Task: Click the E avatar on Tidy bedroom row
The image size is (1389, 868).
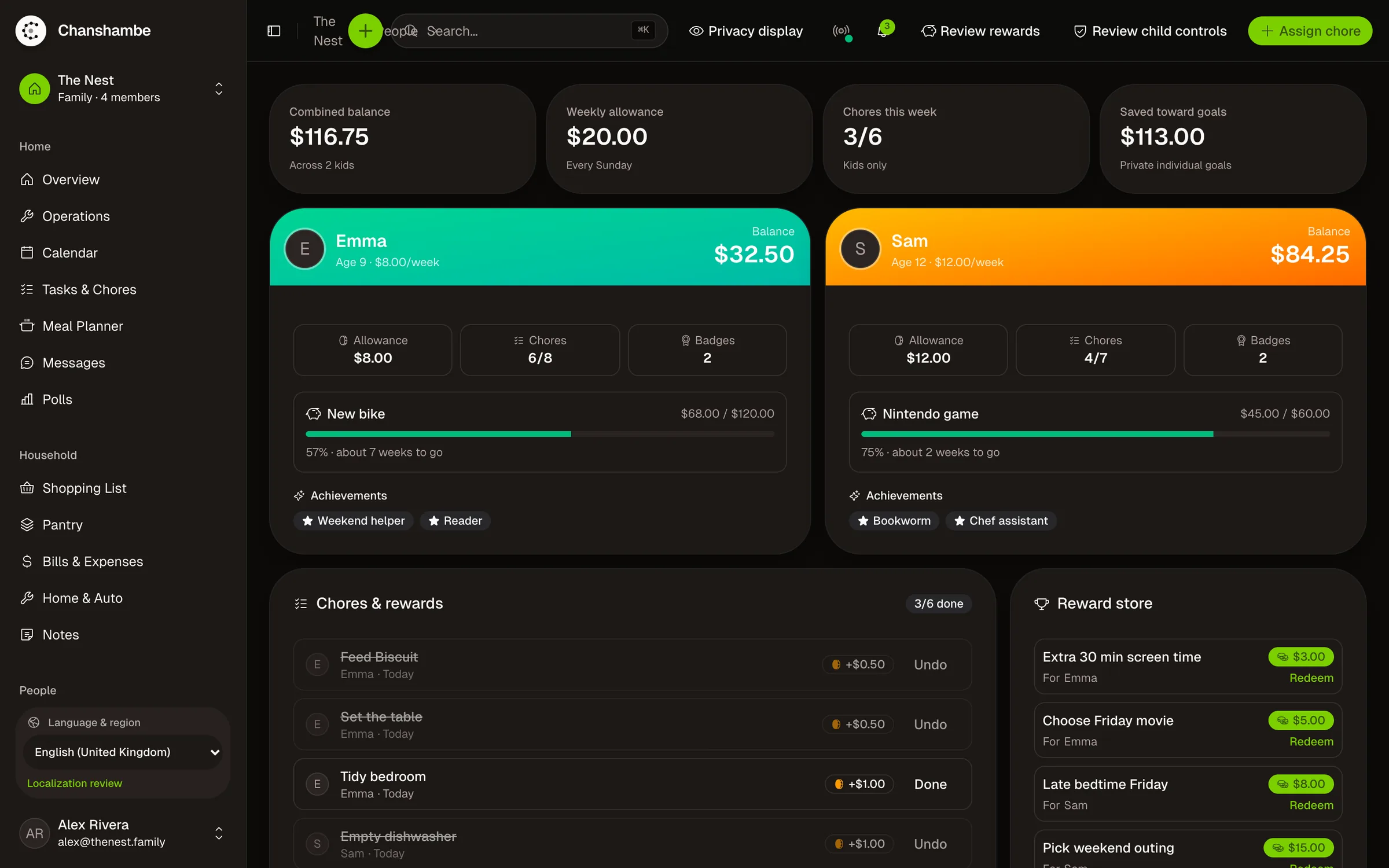Action: pyautogui.click(x=317, y=784)
